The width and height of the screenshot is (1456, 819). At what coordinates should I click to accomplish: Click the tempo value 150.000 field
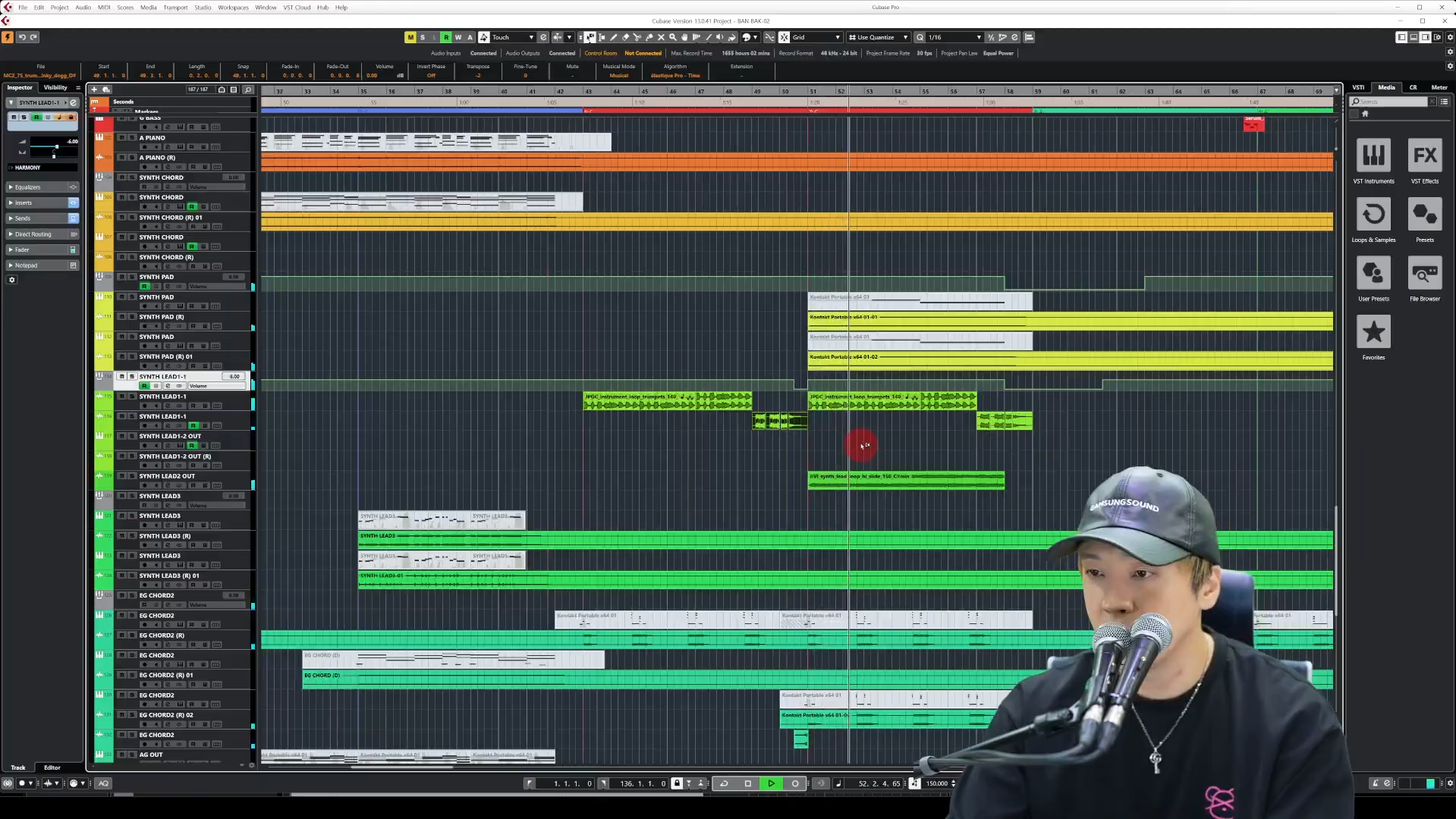pos(937,783)
